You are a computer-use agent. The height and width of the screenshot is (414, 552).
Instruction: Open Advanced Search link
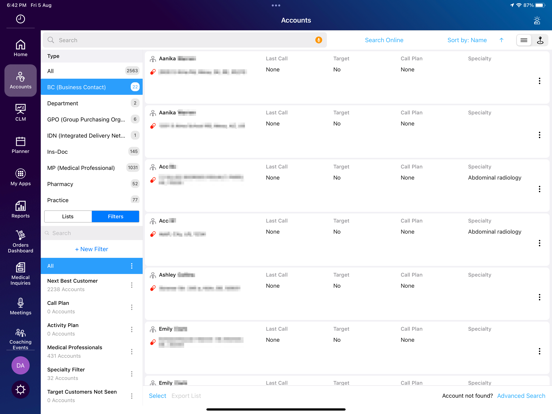[521, 396]
